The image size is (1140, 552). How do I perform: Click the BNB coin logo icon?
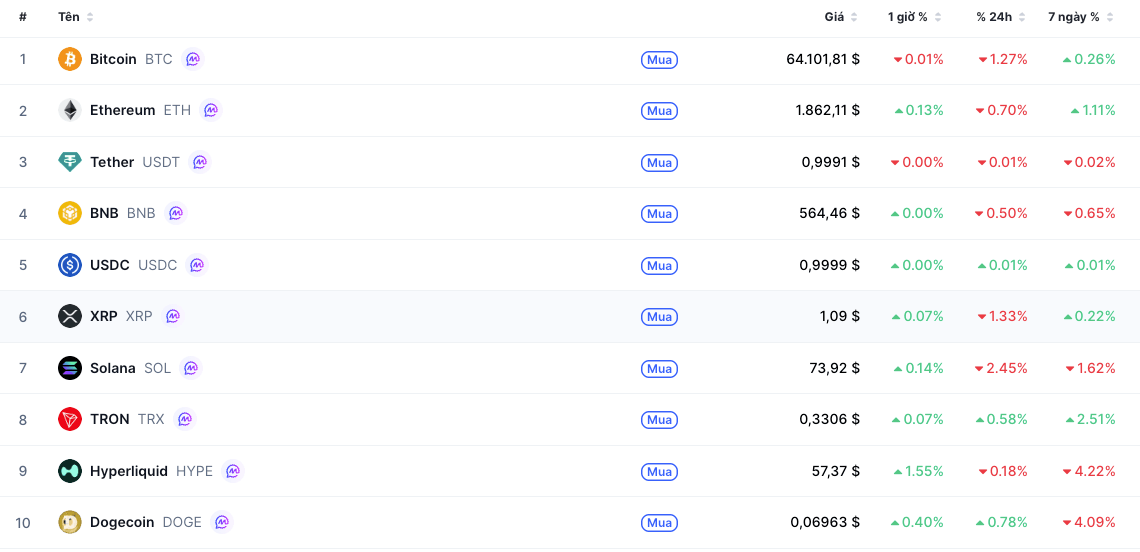tap(70, 213)
